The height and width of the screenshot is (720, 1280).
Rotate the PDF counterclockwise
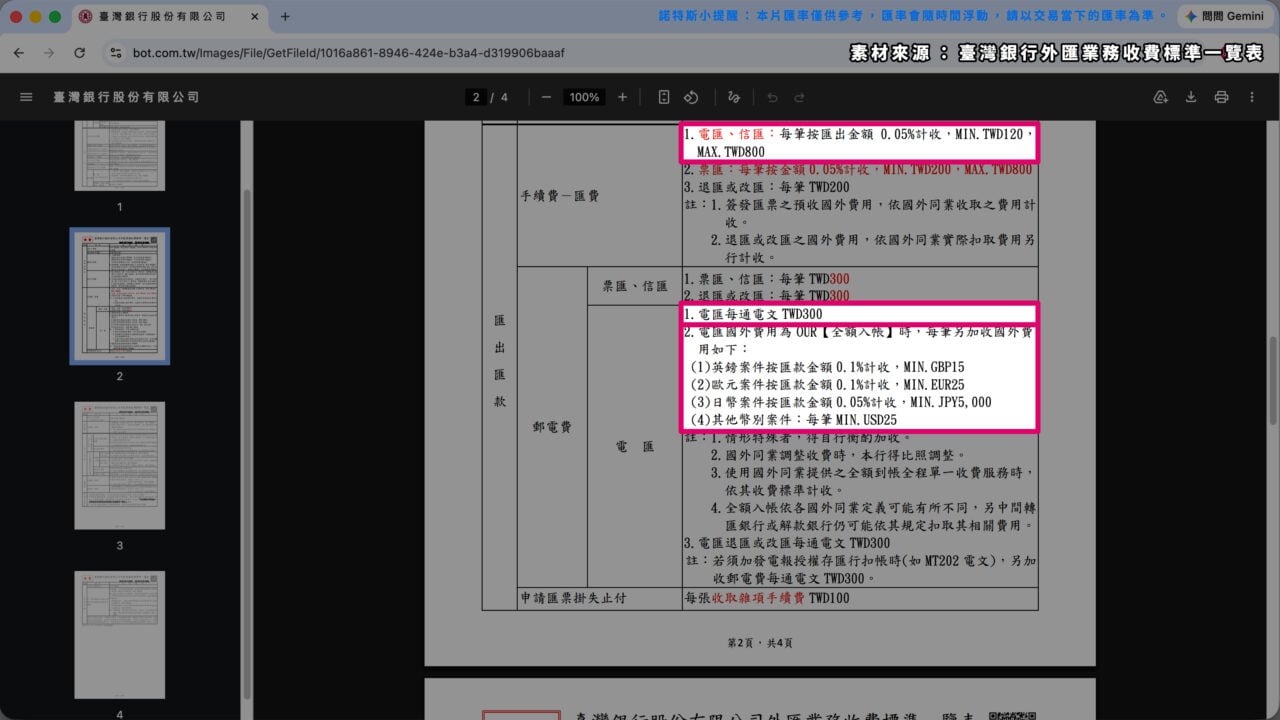point(691,97)
